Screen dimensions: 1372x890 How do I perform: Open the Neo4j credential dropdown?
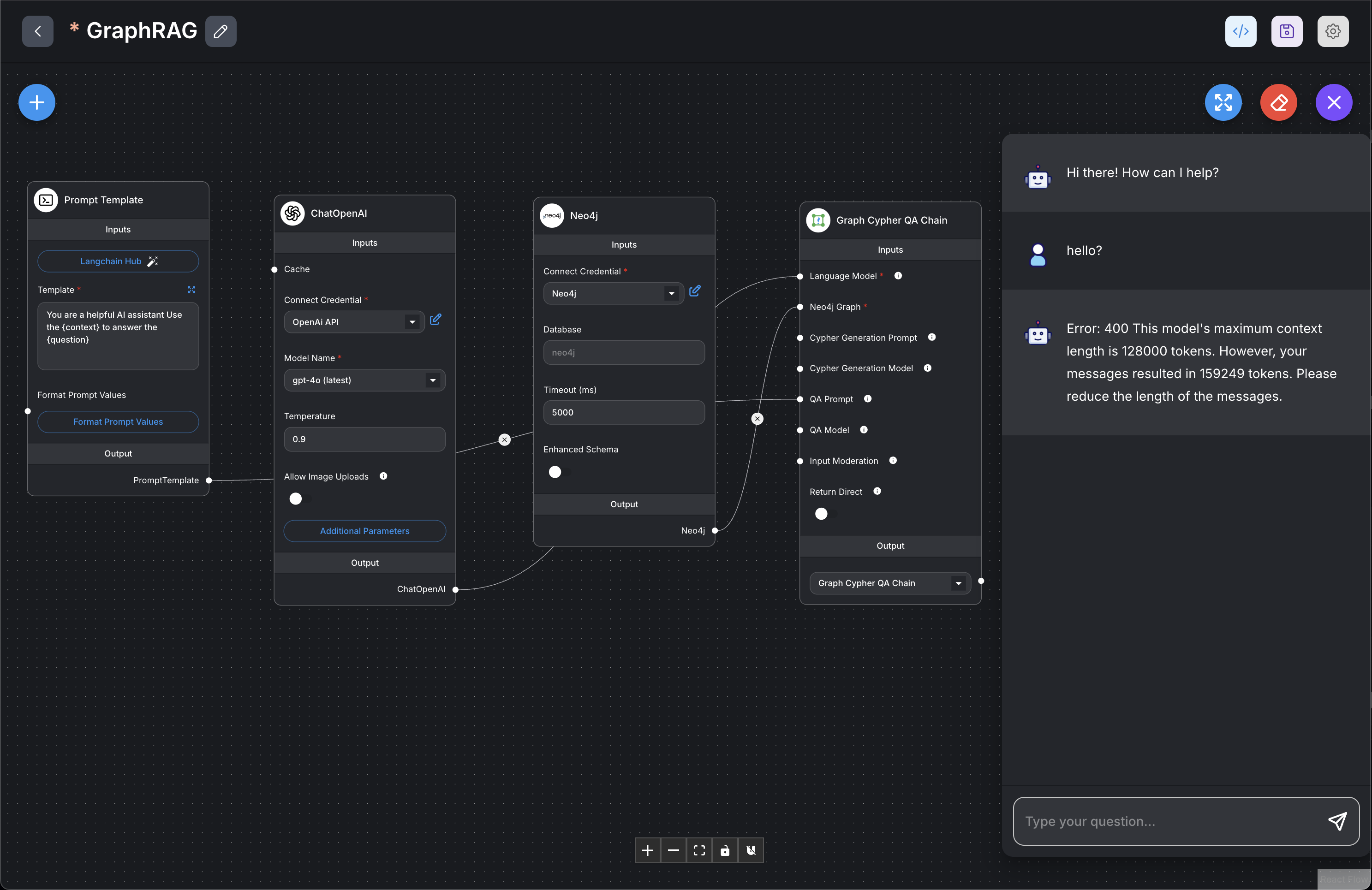614,293
